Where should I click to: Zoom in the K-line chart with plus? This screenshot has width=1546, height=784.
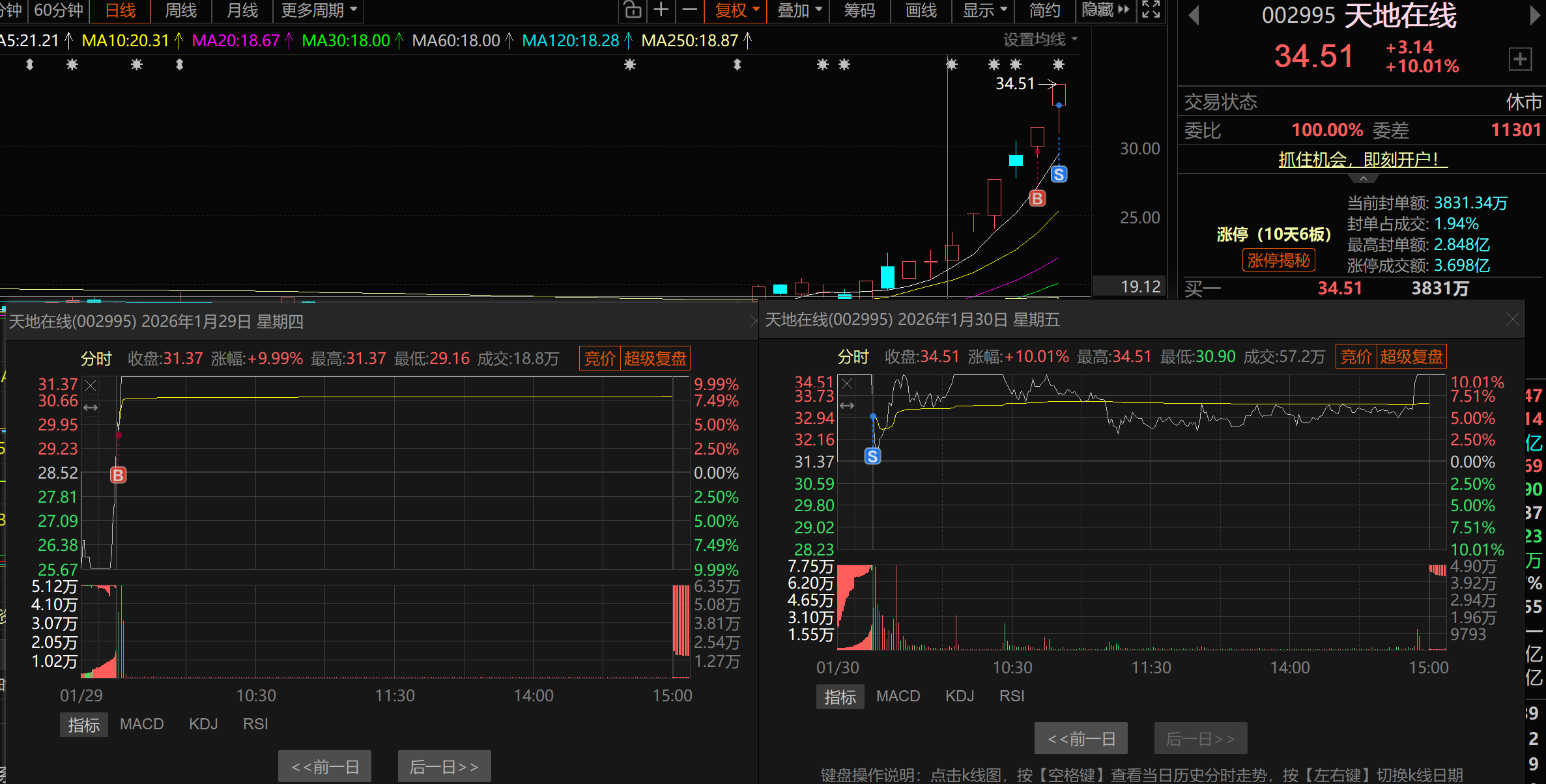(x=661, y=10)
